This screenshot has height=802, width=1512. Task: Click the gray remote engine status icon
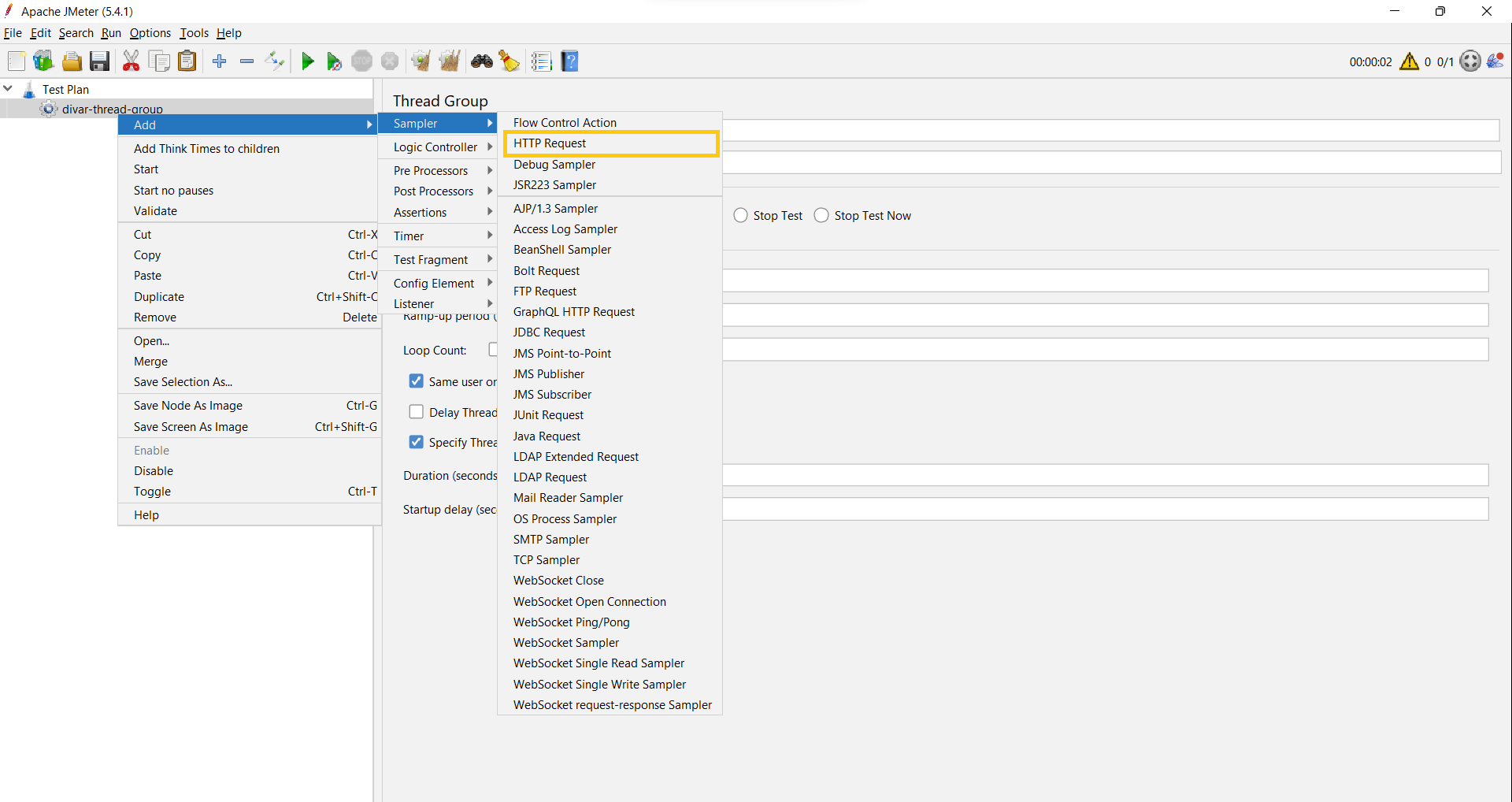[1470, 61]
